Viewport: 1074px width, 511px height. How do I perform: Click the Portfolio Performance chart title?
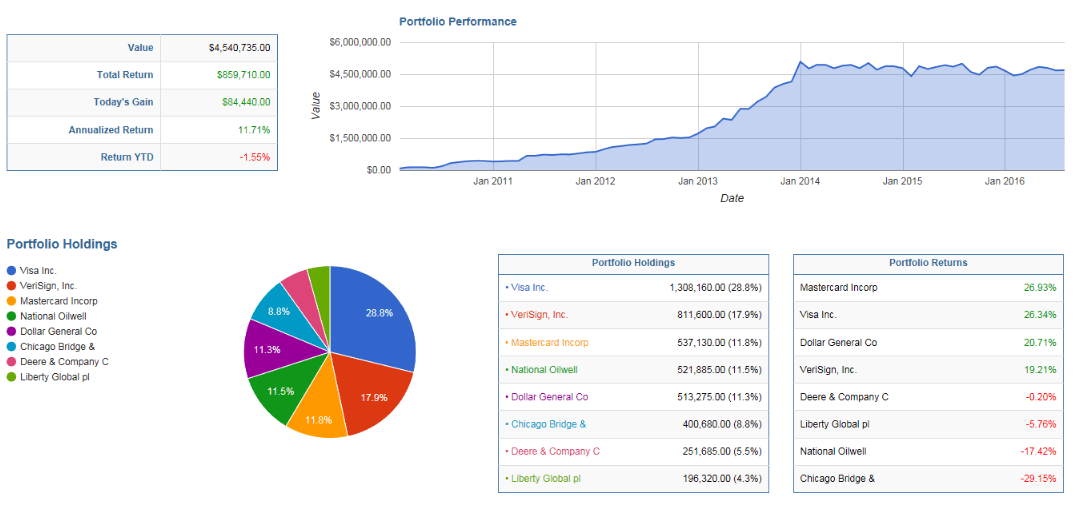coord(458,22)
